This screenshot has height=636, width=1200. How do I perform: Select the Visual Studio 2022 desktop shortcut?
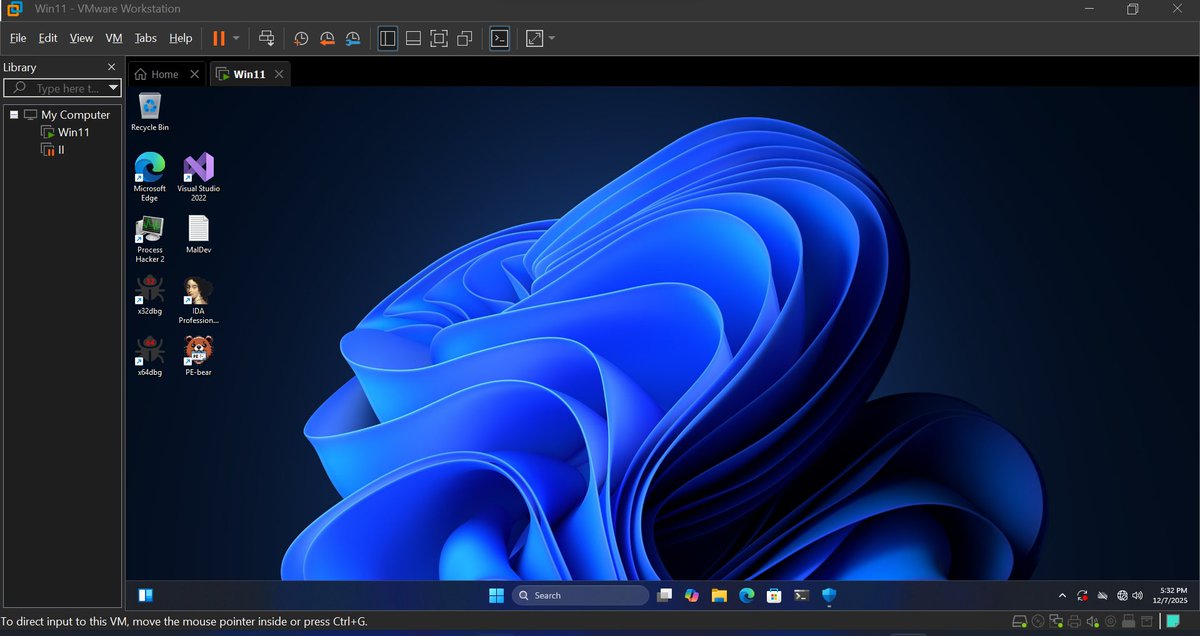tap(198, 177)
